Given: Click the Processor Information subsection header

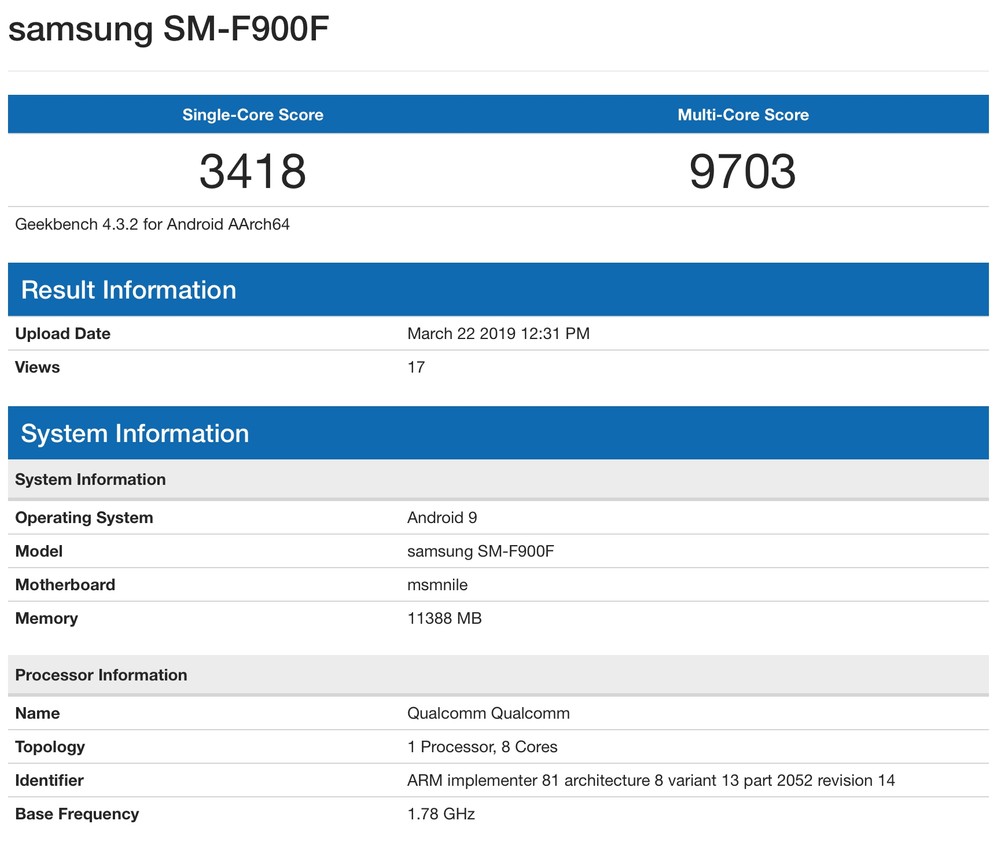Looking at the screenshot, I should pyautogui.click(x=101, y=675).
